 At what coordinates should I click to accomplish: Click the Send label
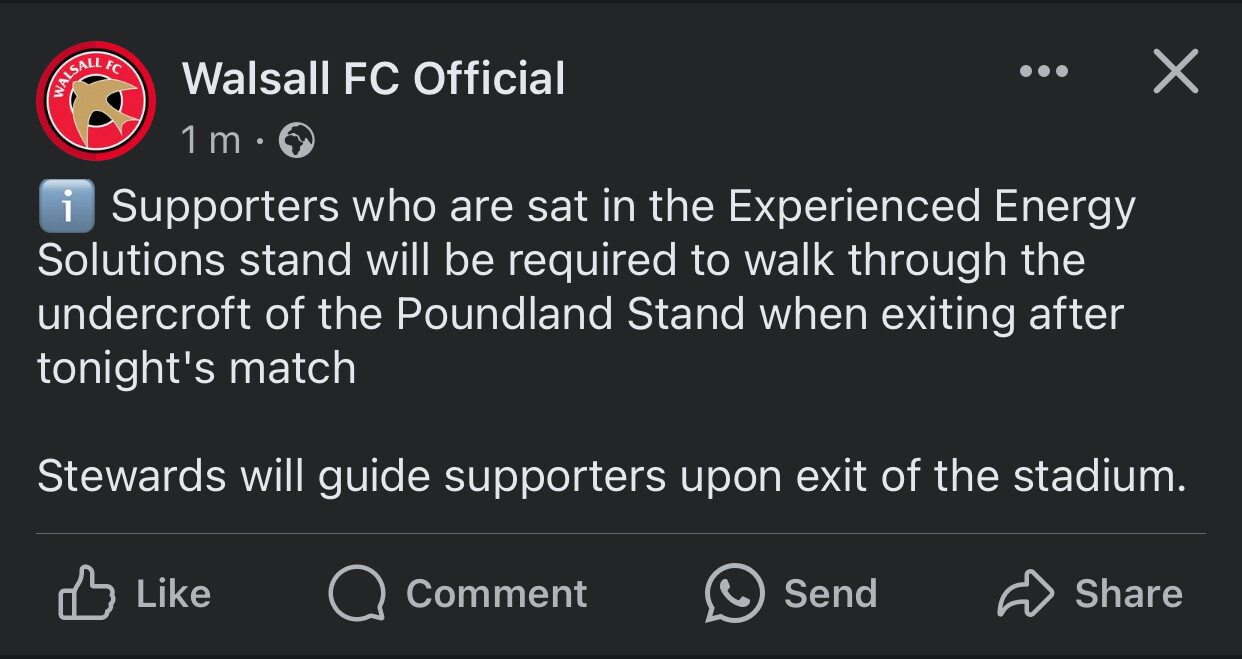[830, 594]
